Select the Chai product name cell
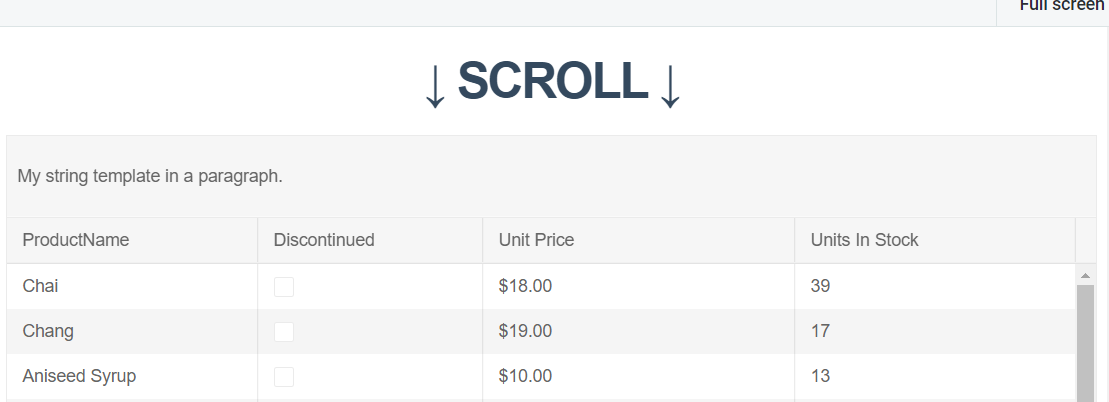 click(41, 286)
